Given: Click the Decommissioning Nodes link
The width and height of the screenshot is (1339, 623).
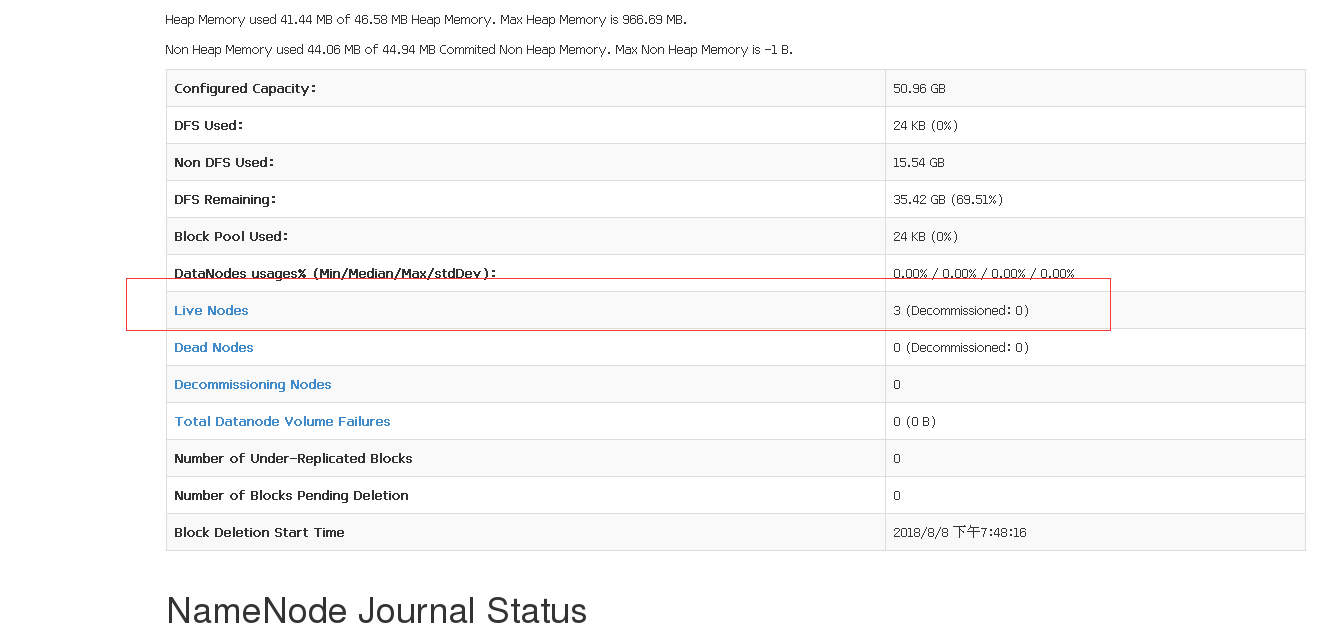Looking at the screenshot, I should [x=252, y=385].
